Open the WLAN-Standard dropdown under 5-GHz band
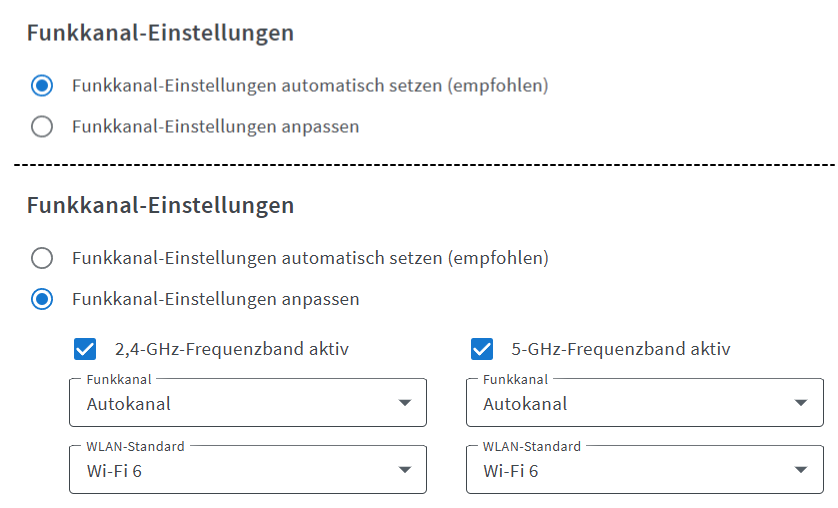 [x=644, y=469]
